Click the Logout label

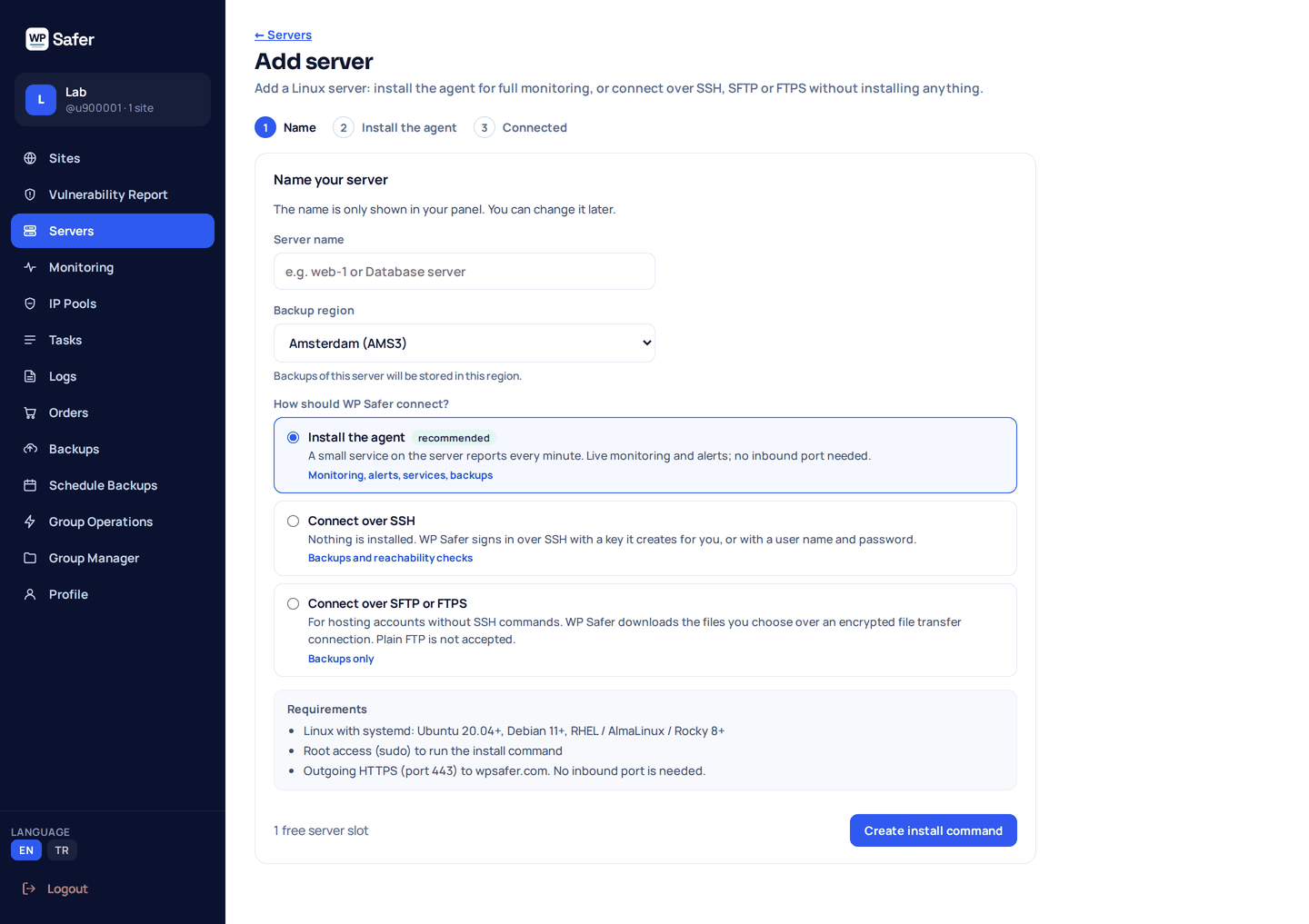tap(67, 889)
